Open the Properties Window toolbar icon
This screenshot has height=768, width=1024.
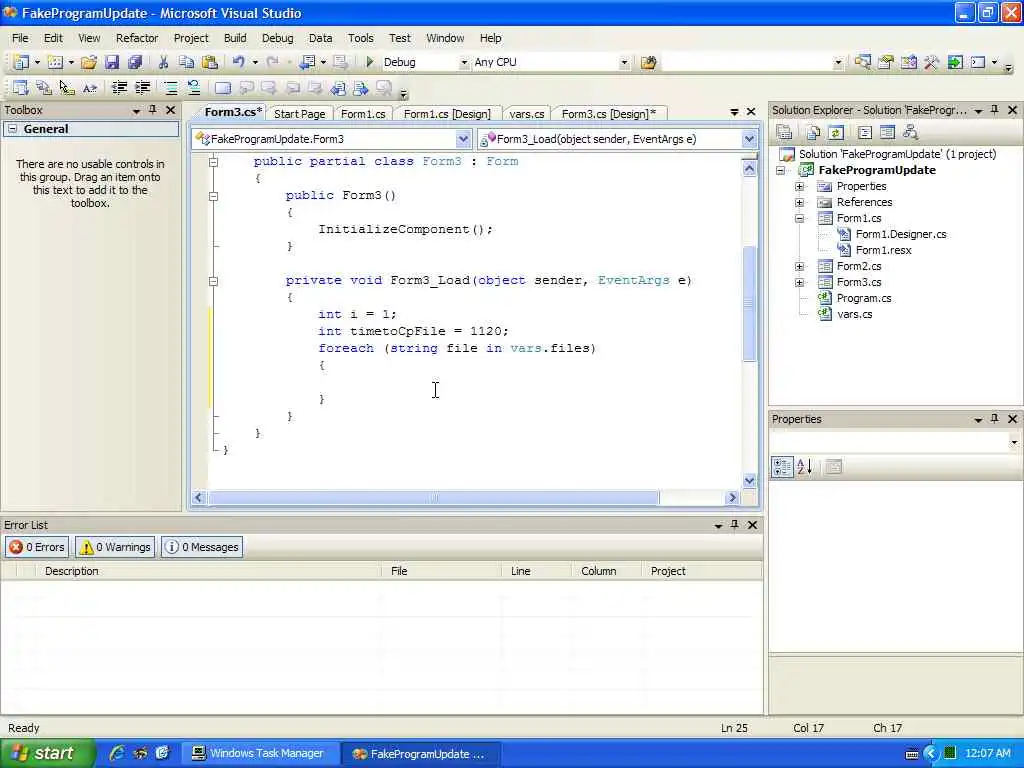(886, 62)
